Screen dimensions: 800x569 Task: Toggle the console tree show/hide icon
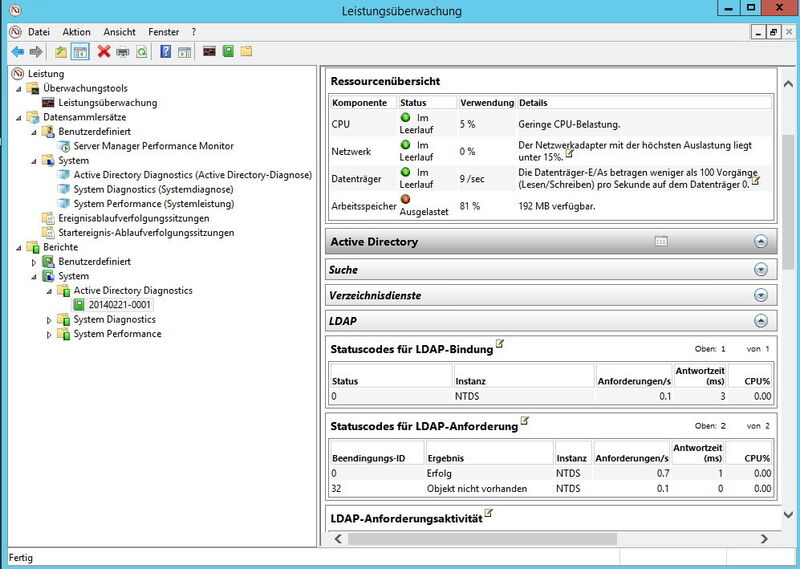coord(80,52)
